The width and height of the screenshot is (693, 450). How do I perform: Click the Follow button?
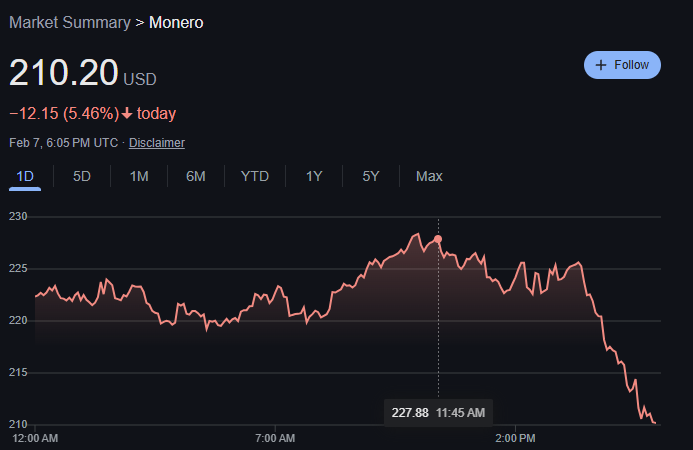pyautogui.click(x=622, y=65)
